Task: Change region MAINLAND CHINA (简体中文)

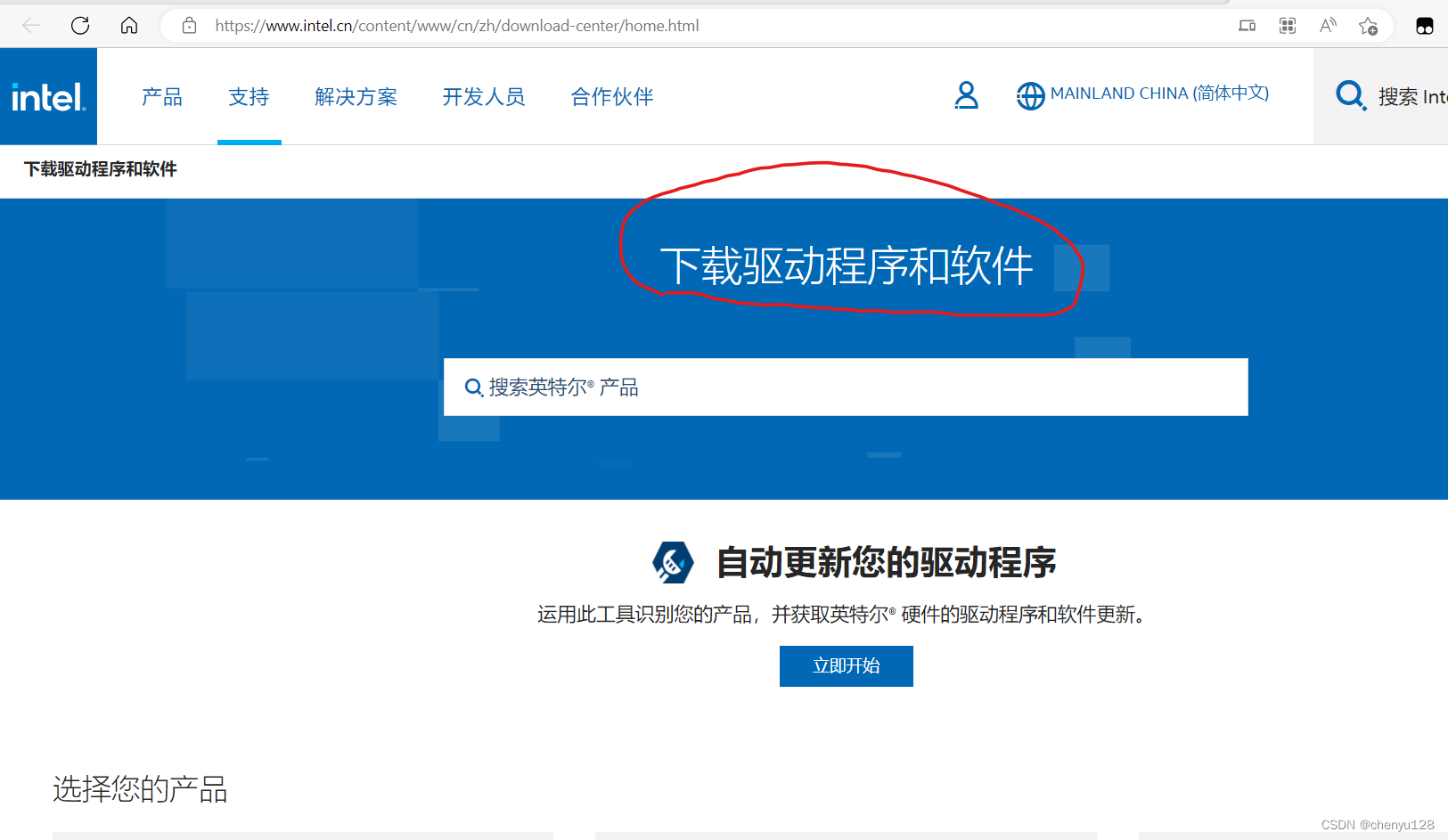Action: pyautogui.click(x=1159, y=94)
